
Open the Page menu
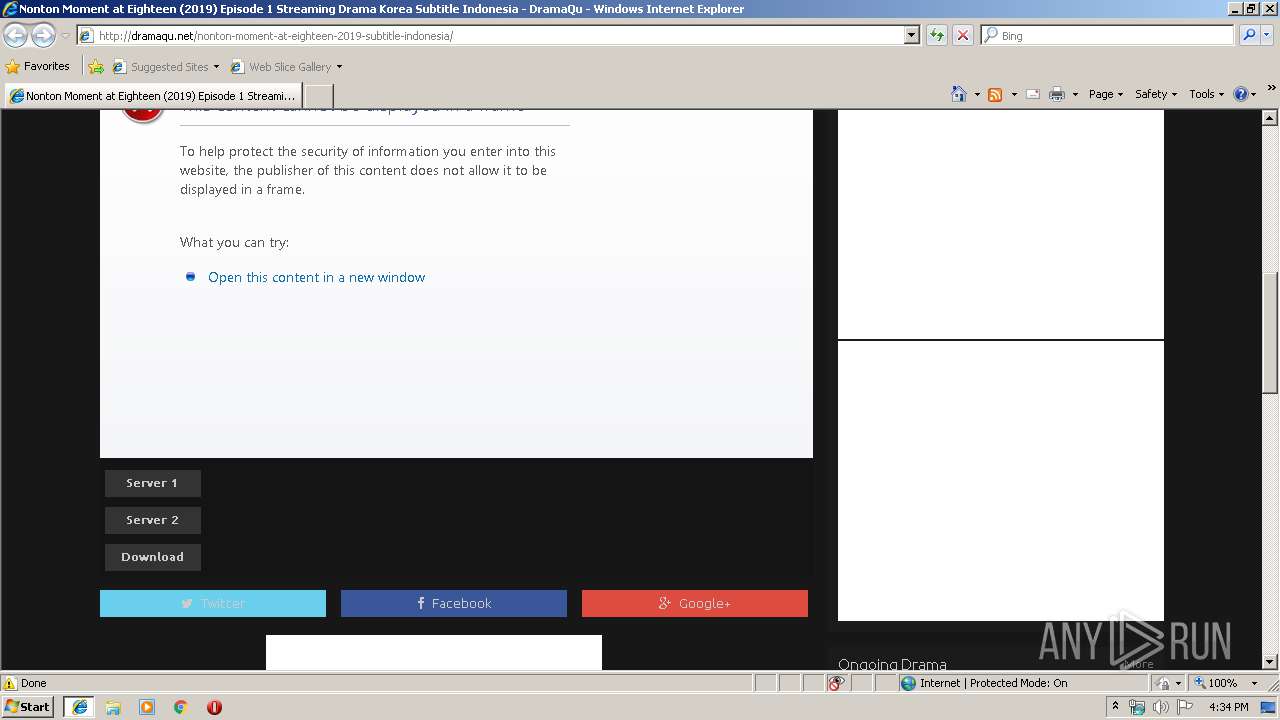point(1105,94)
